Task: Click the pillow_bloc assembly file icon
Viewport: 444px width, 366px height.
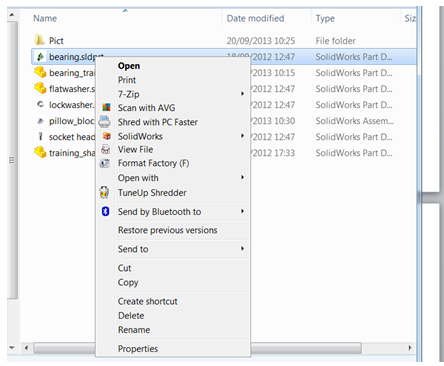Action: coord(40,121)
